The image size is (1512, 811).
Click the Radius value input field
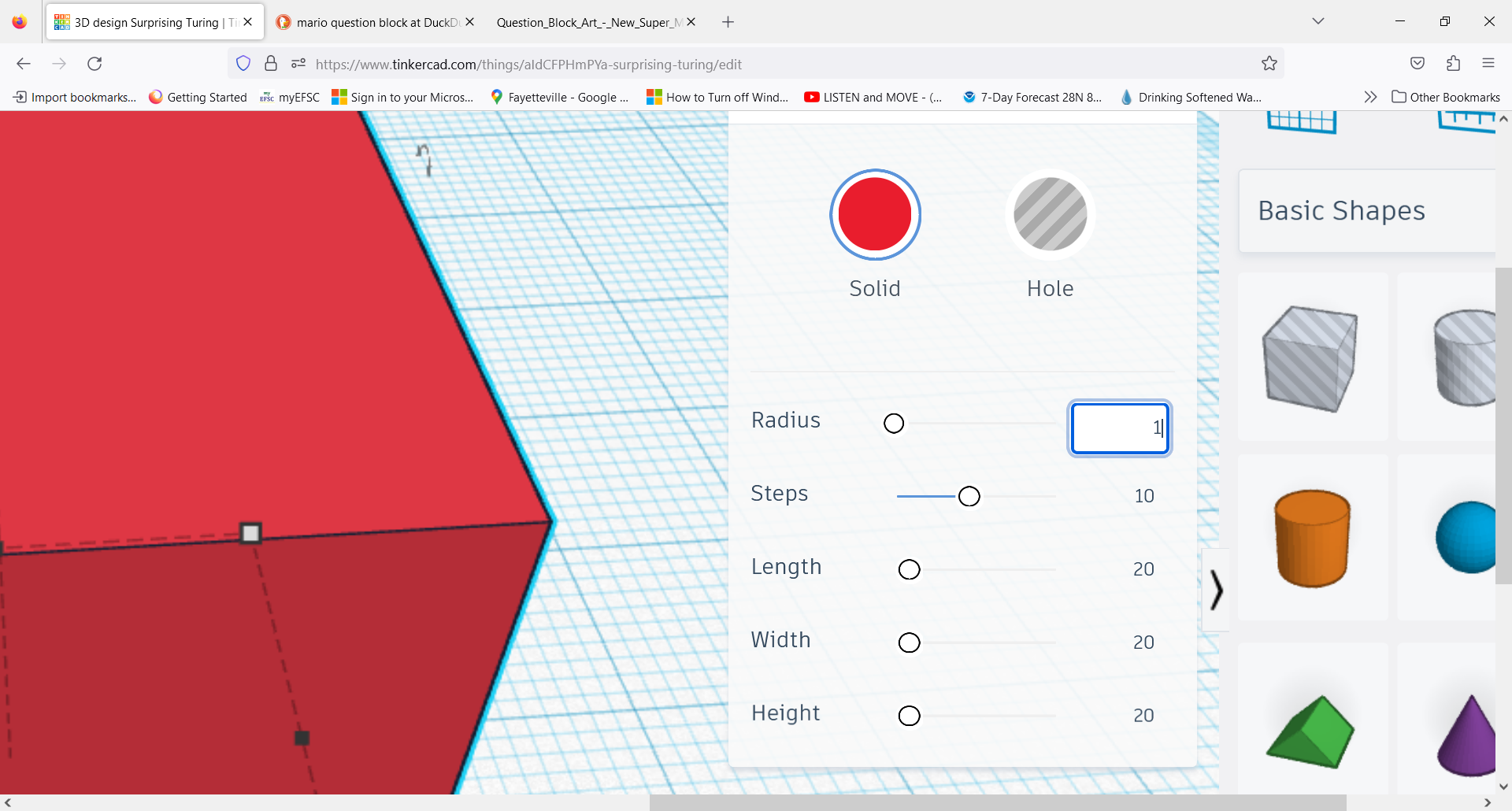(1119, 428)
